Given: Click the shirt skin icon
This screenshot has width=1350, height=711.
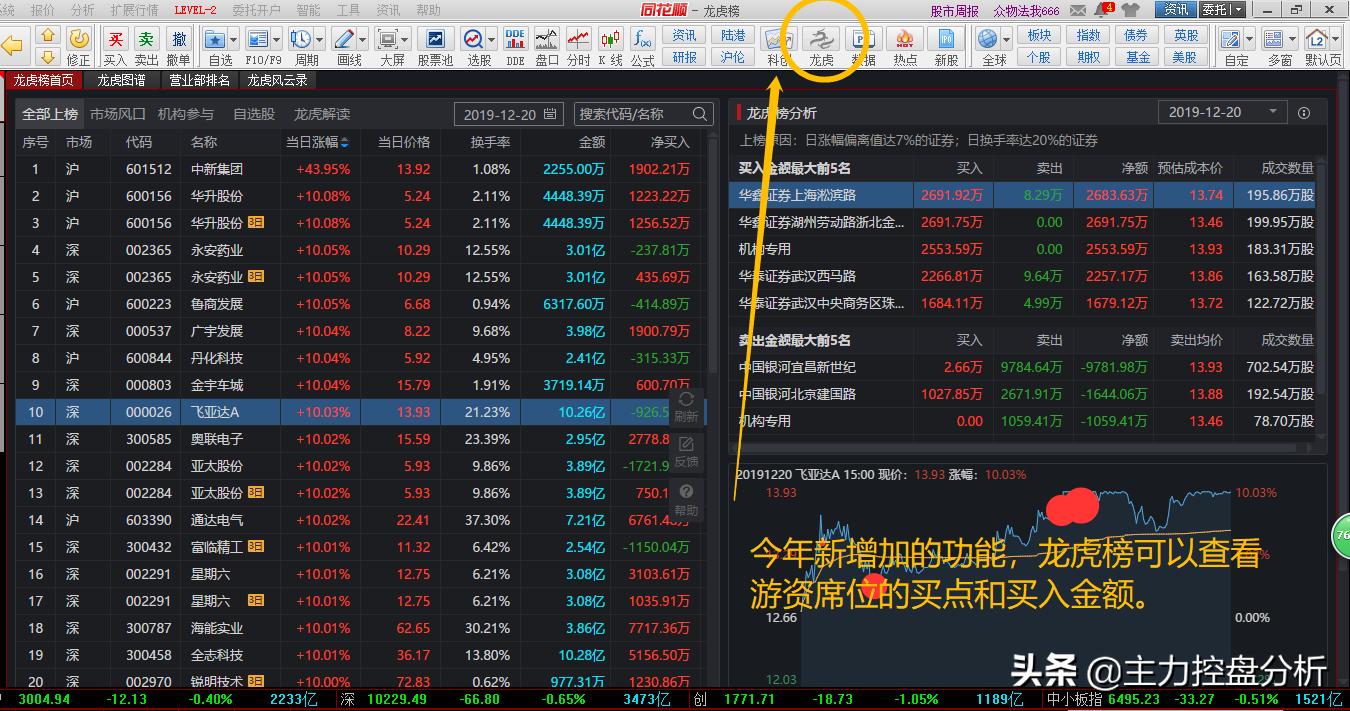Looking at the screenshot, I should click(x=1132, y=10).
